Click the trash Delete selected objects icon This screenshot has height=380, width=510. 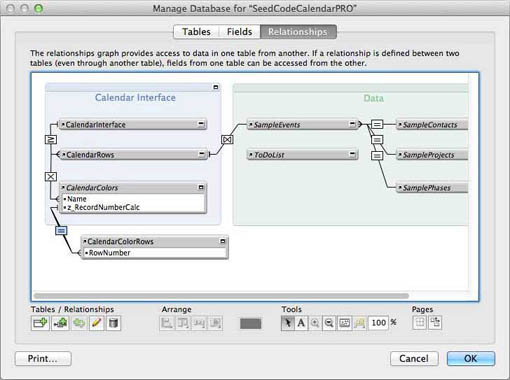click(x=113, y=323)
